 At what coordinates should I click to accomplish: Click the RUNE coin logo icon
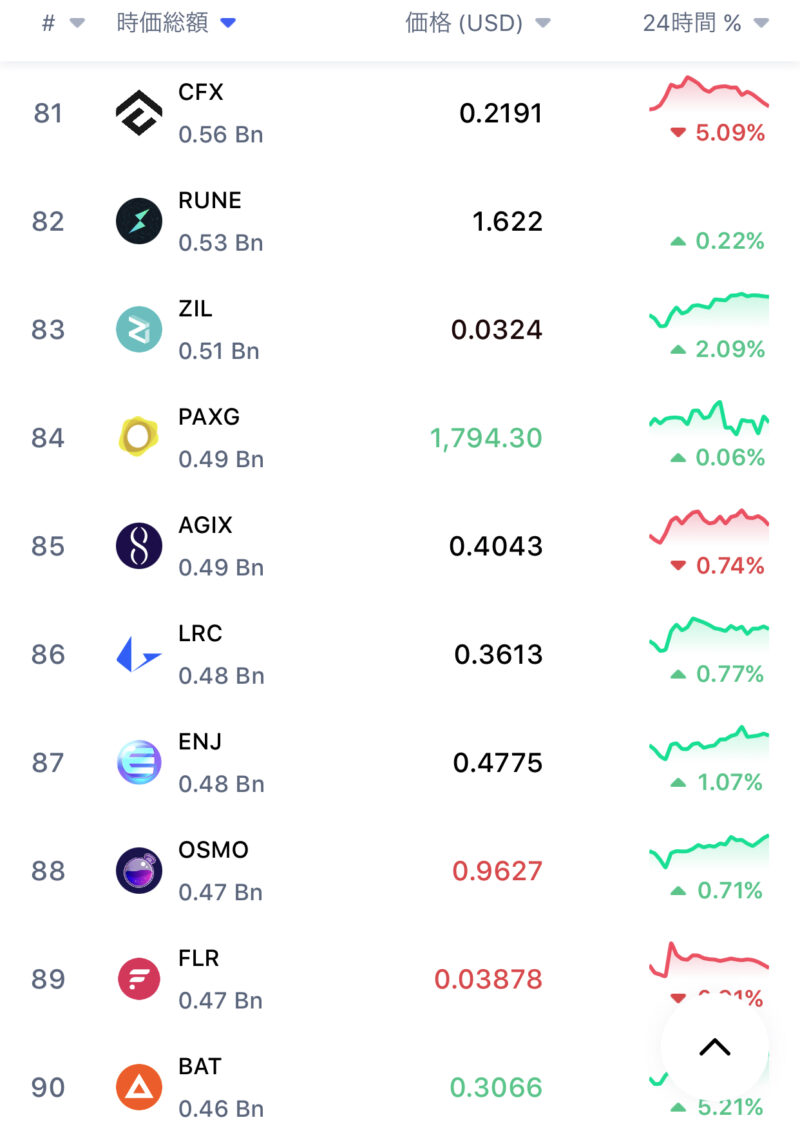[139, 221]
